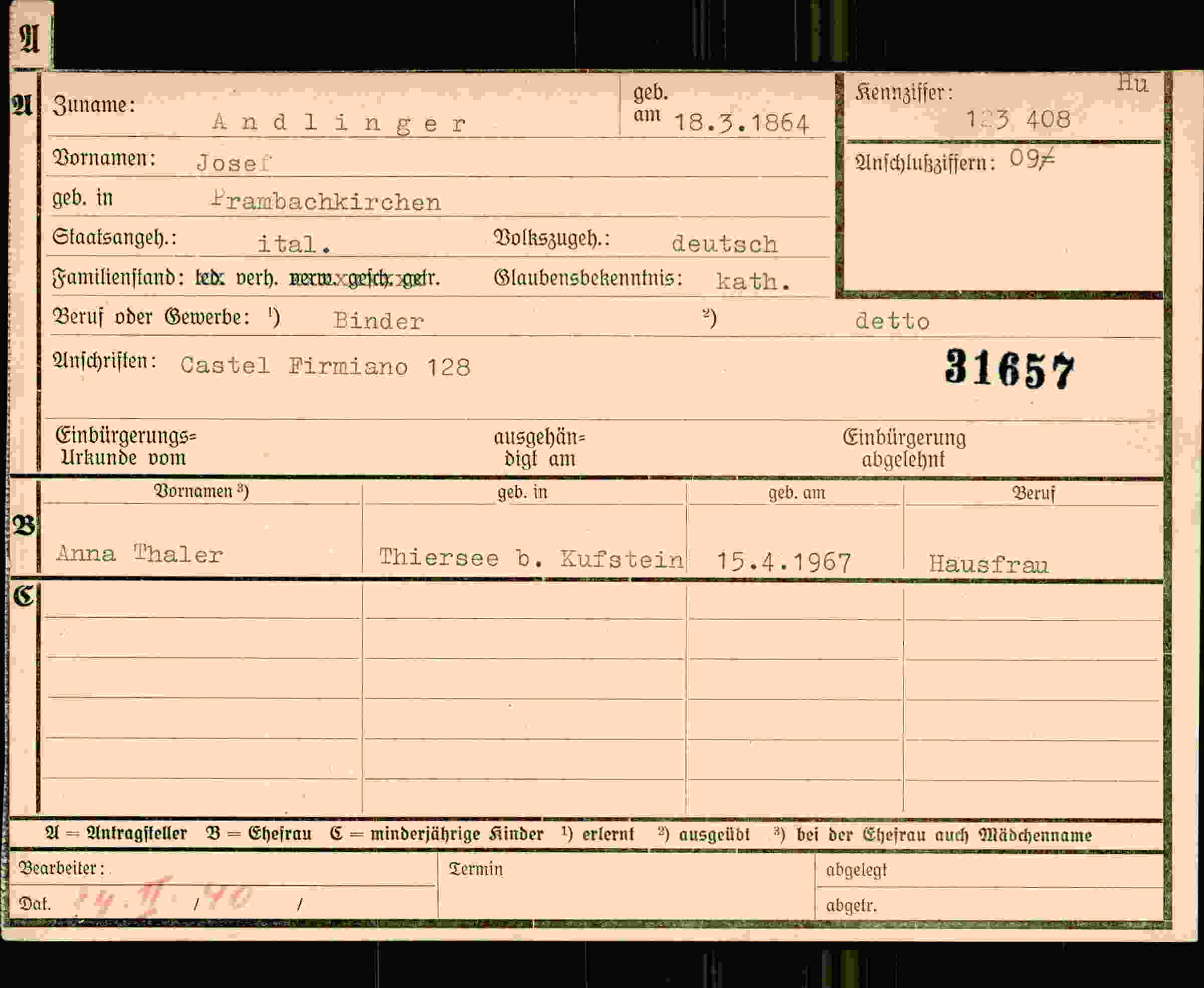1204x988 pixels.
Task: Select the "abgetr." label
Action: tap(851, 905)
